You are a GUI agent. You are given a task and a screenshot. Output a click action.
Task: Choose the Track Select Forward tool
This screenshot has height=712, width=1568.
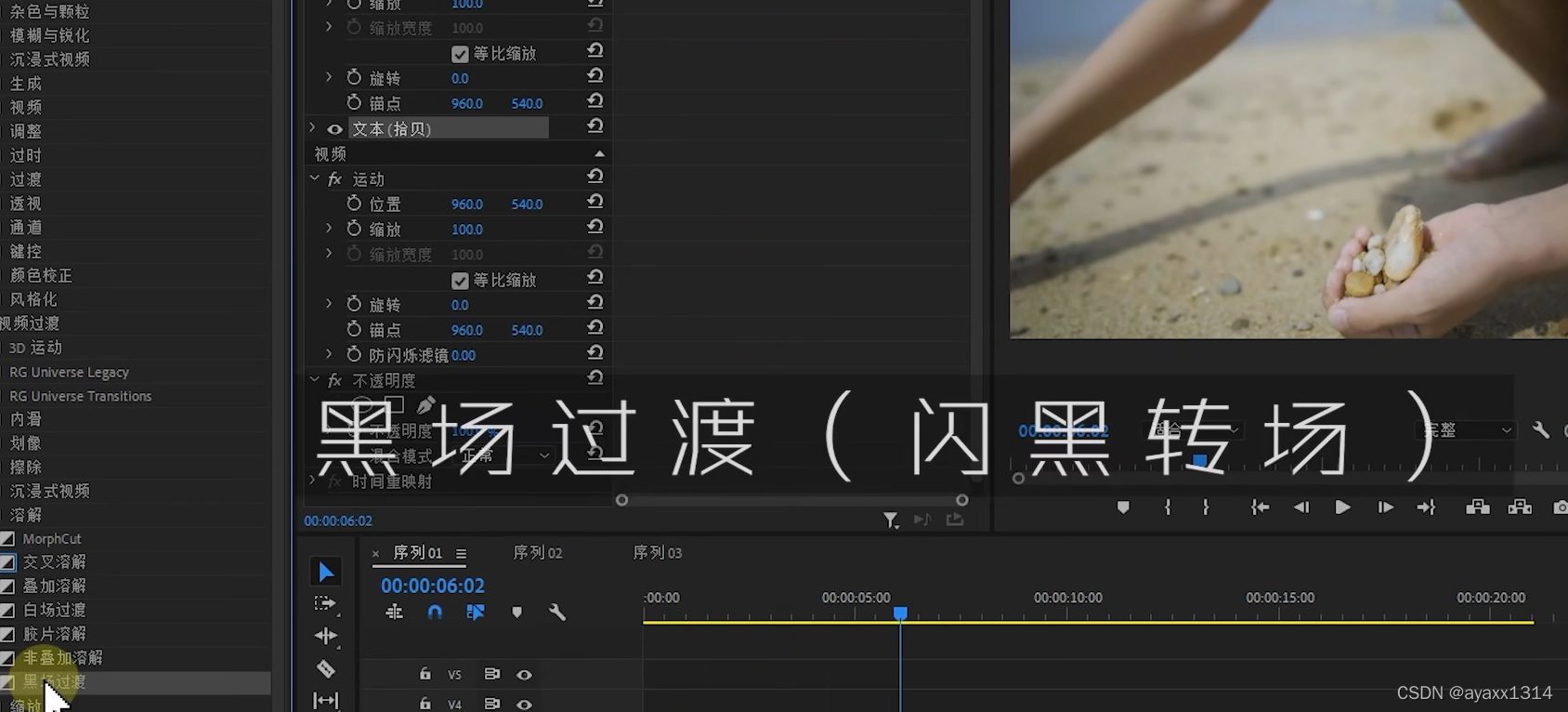(x=325, y=604)
